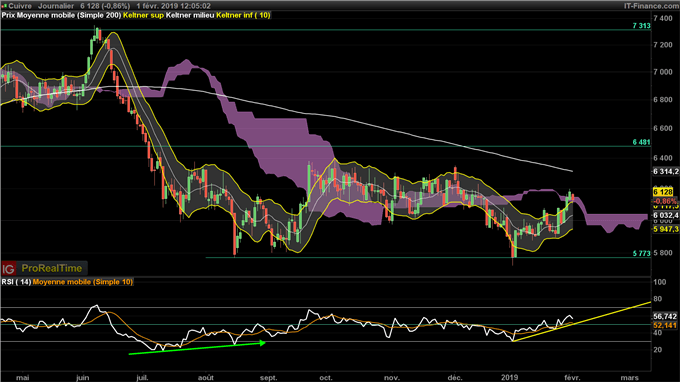Click the RSI 80 scale label

657,299
